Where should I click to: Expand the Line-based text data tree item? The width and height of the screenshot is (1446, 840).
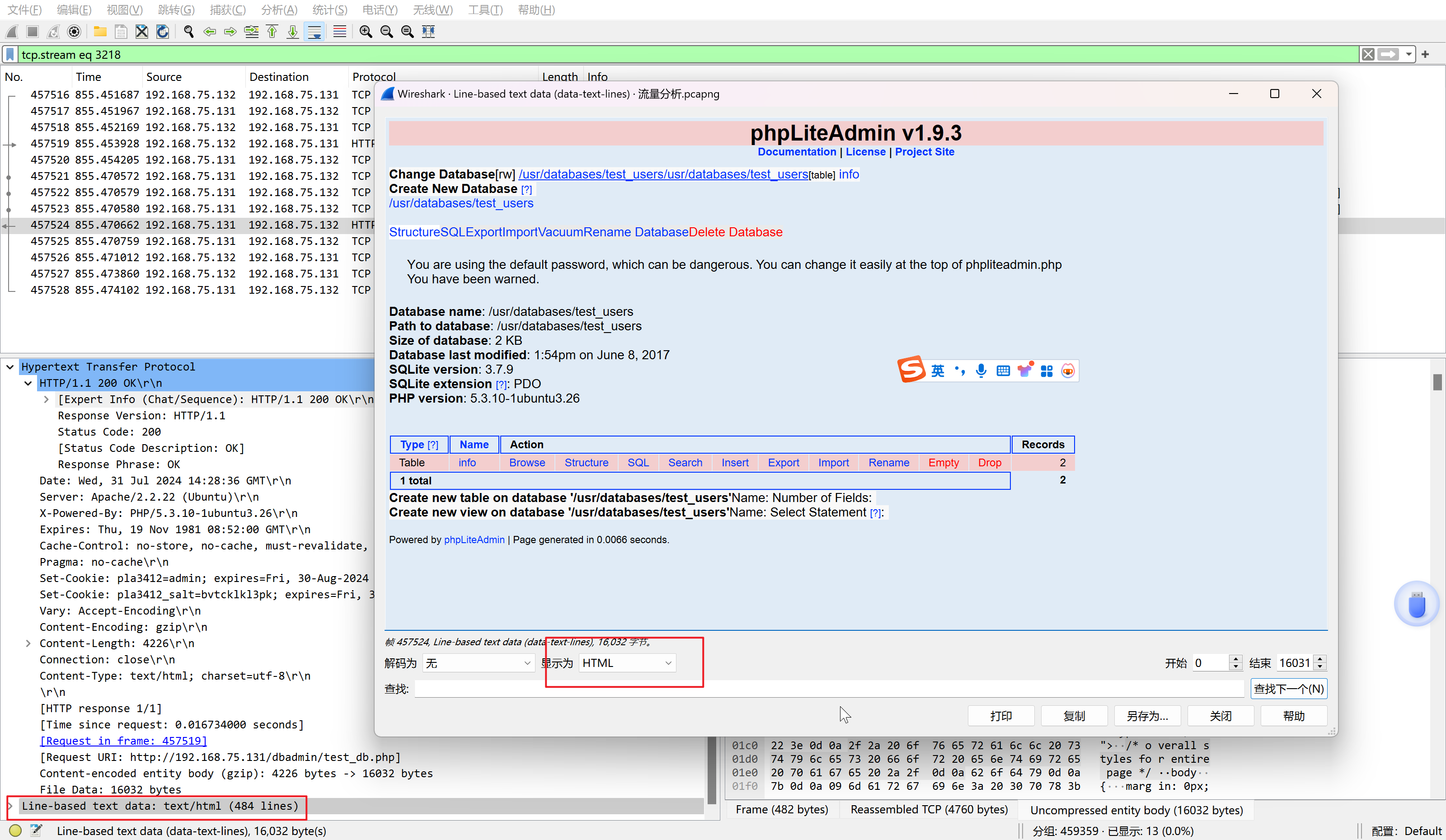click(10, 806)
